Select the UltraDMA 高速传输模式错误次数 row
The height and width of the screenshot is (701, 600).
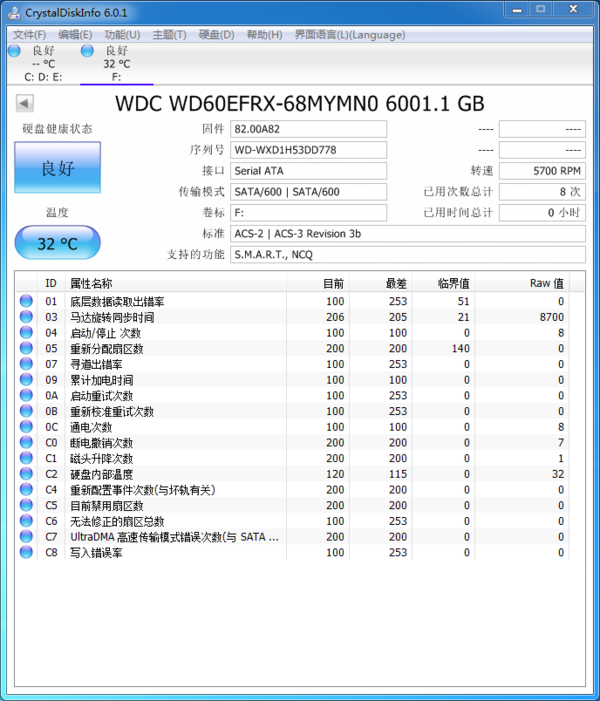click(292, 536)
